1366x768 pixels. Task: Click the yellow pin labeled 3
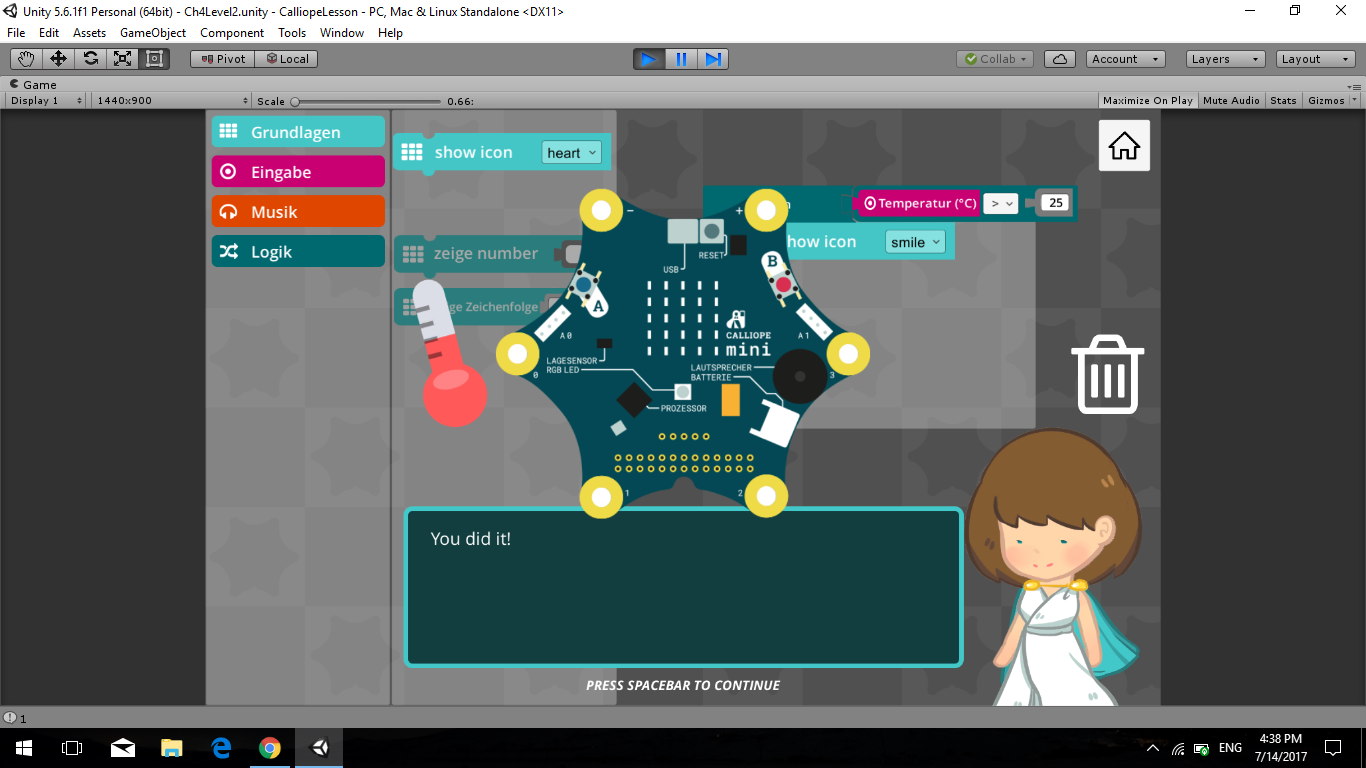pos(848,353)
